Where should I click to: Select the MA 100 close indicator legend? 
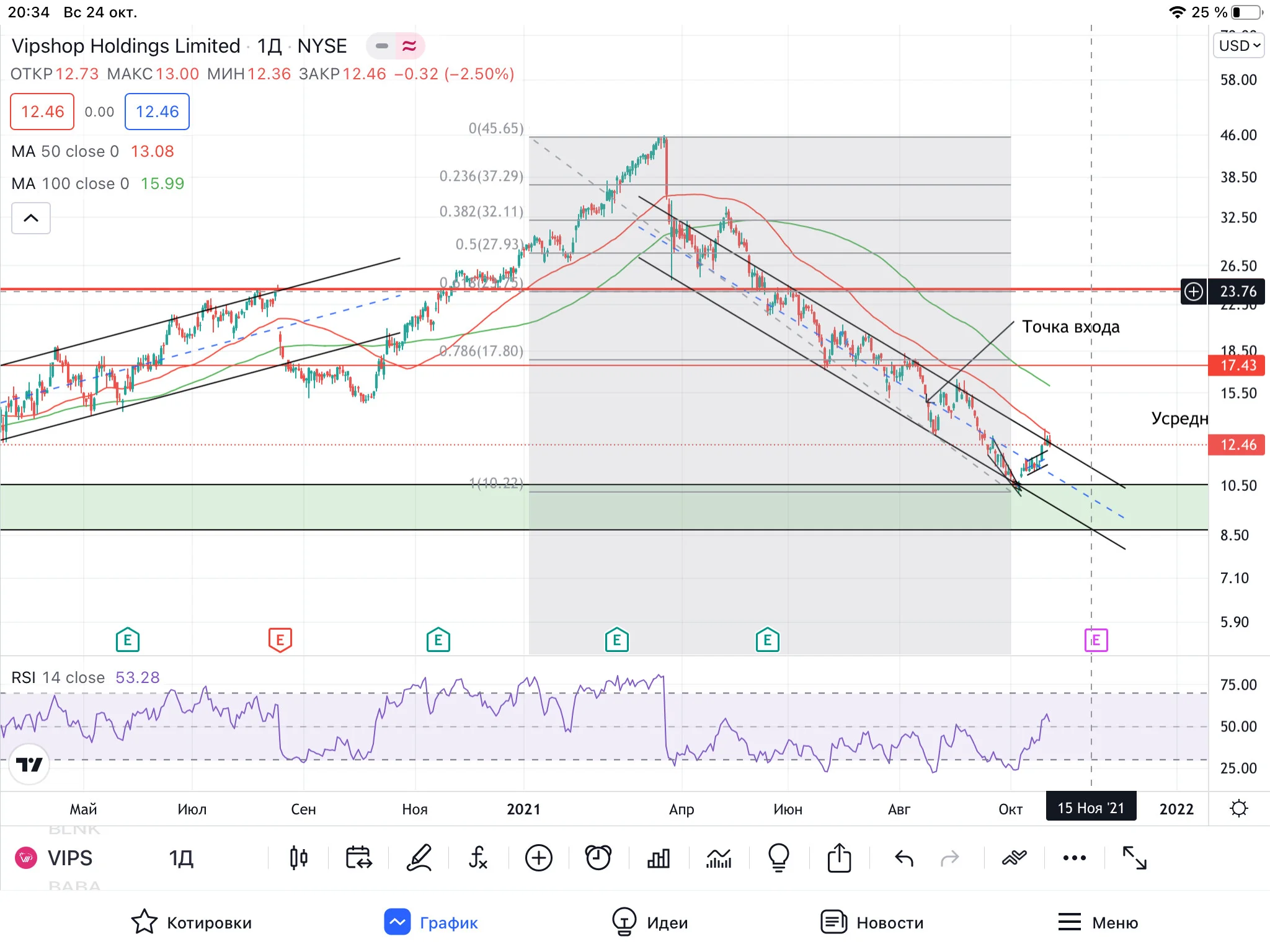[98, 183]
